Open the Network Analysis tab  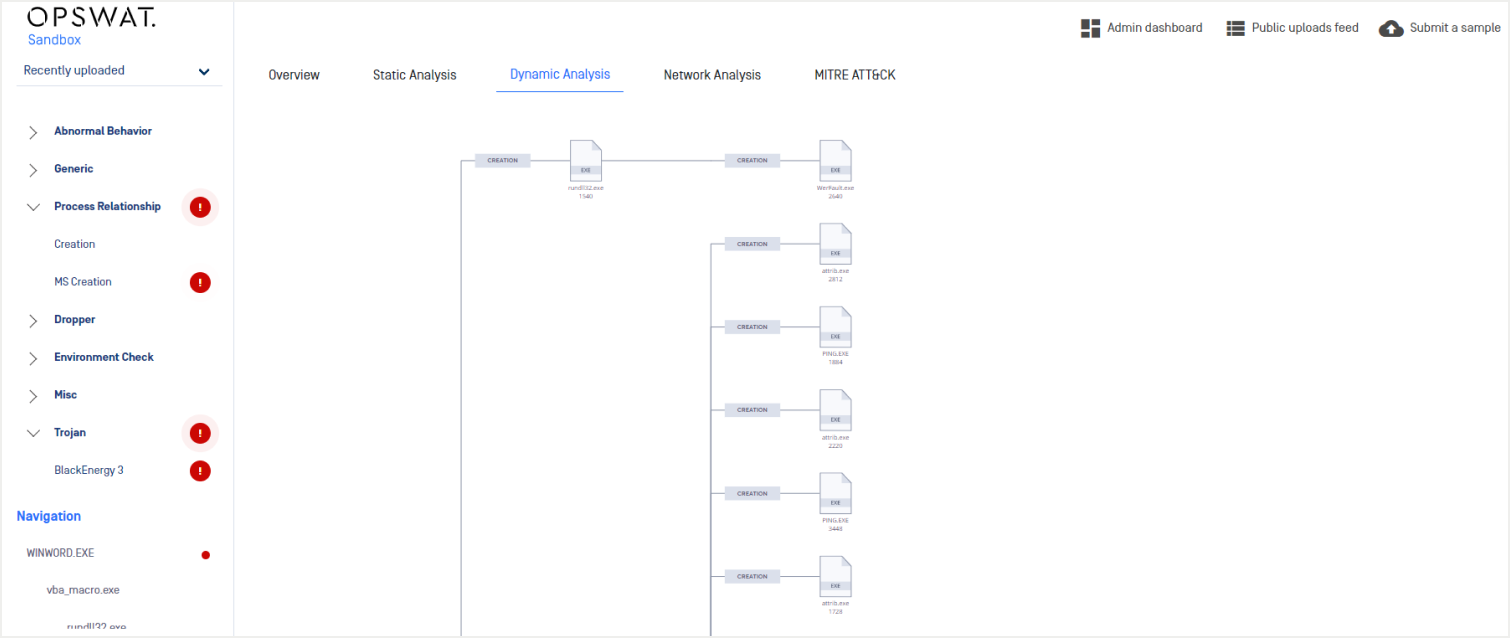click(x=712, y=75)
